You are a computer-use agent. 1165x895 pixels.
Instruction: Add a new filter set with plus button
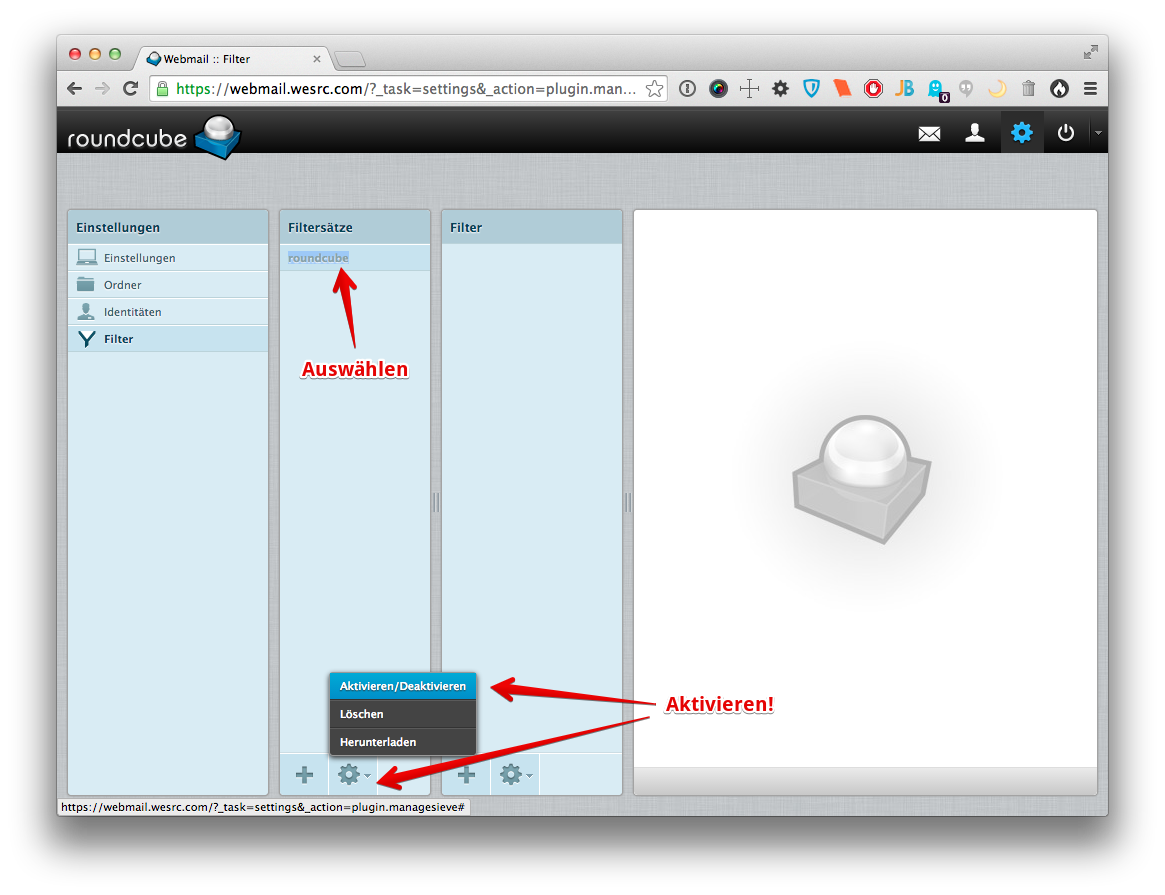[305, 775]
